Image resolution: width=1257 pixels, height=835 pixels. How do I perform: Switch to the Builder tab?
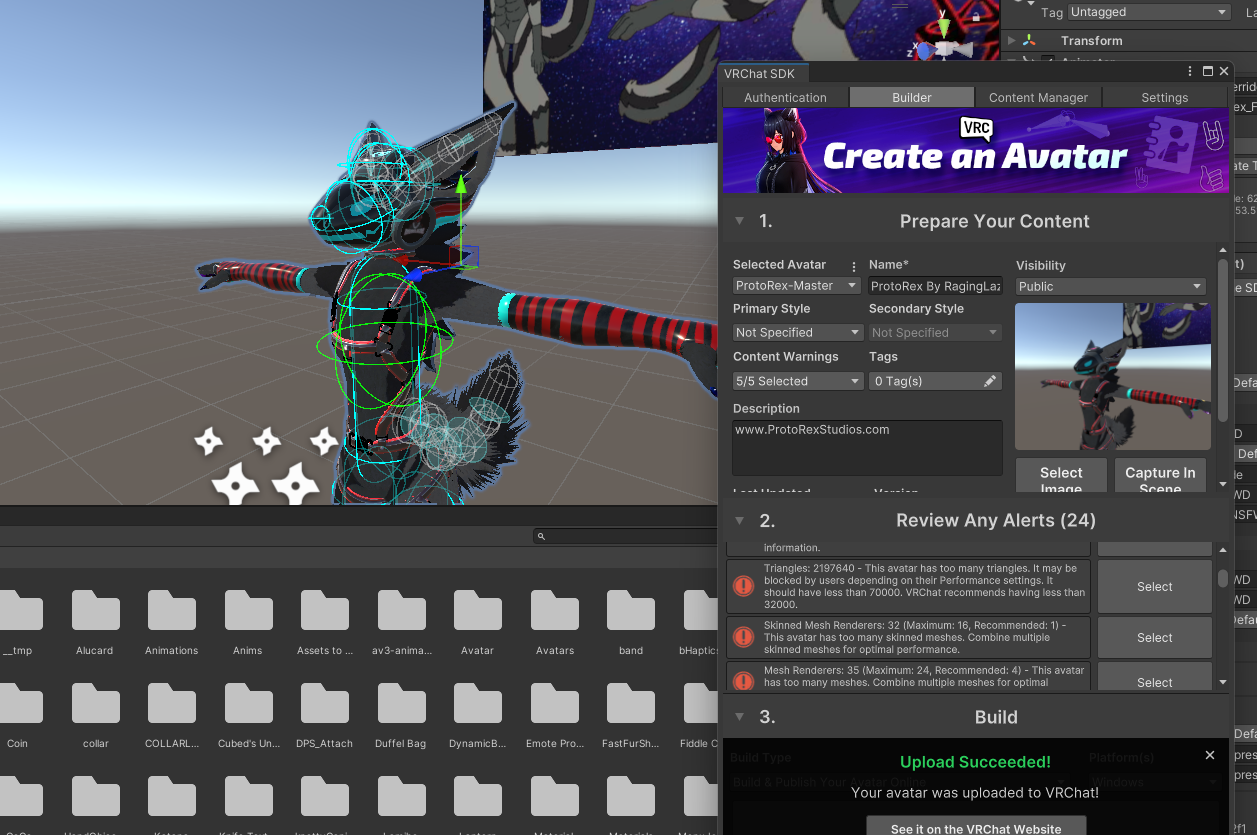click(911, 97)
